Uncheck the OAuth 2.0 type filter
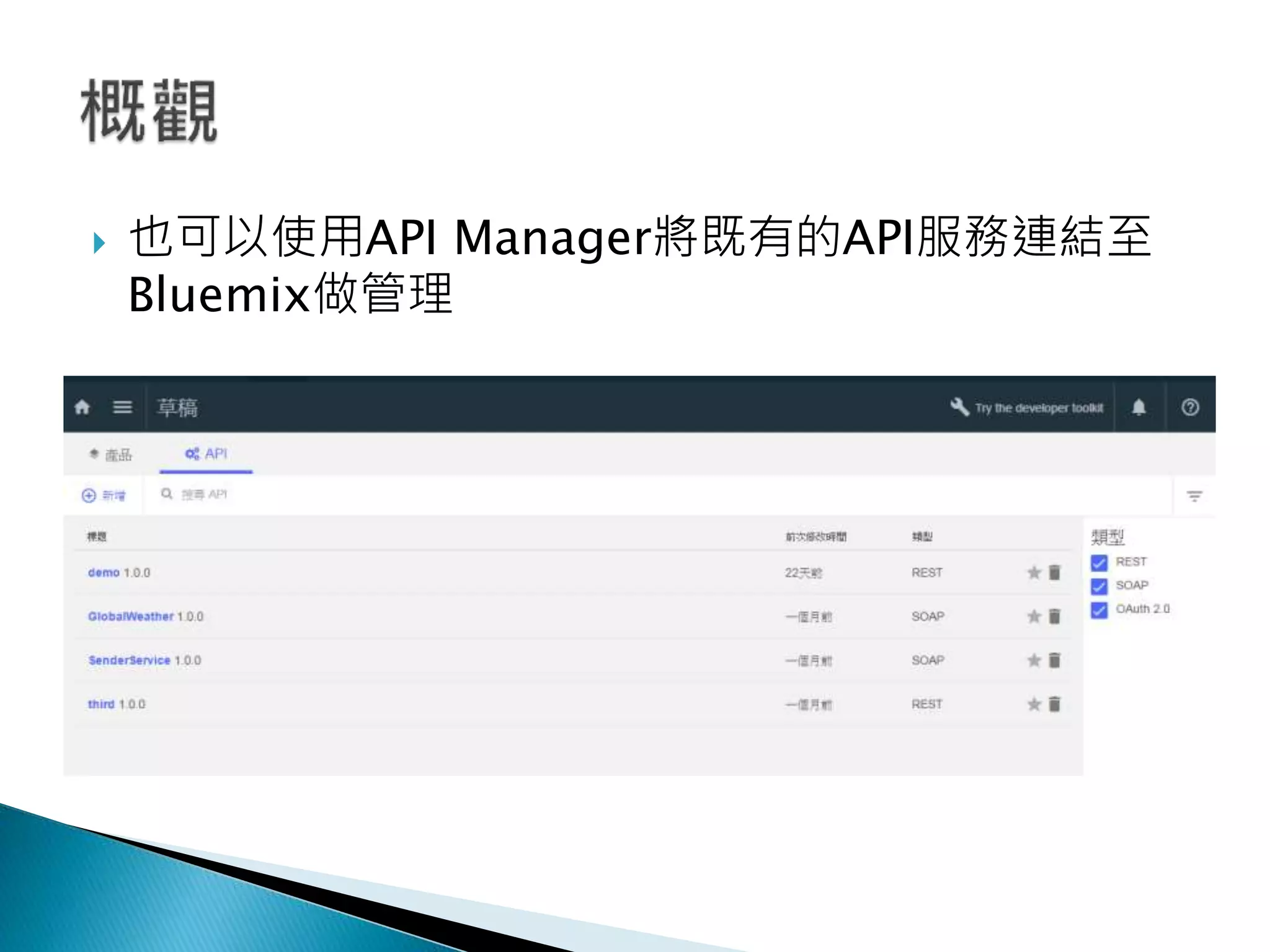 click(1099, 610)
